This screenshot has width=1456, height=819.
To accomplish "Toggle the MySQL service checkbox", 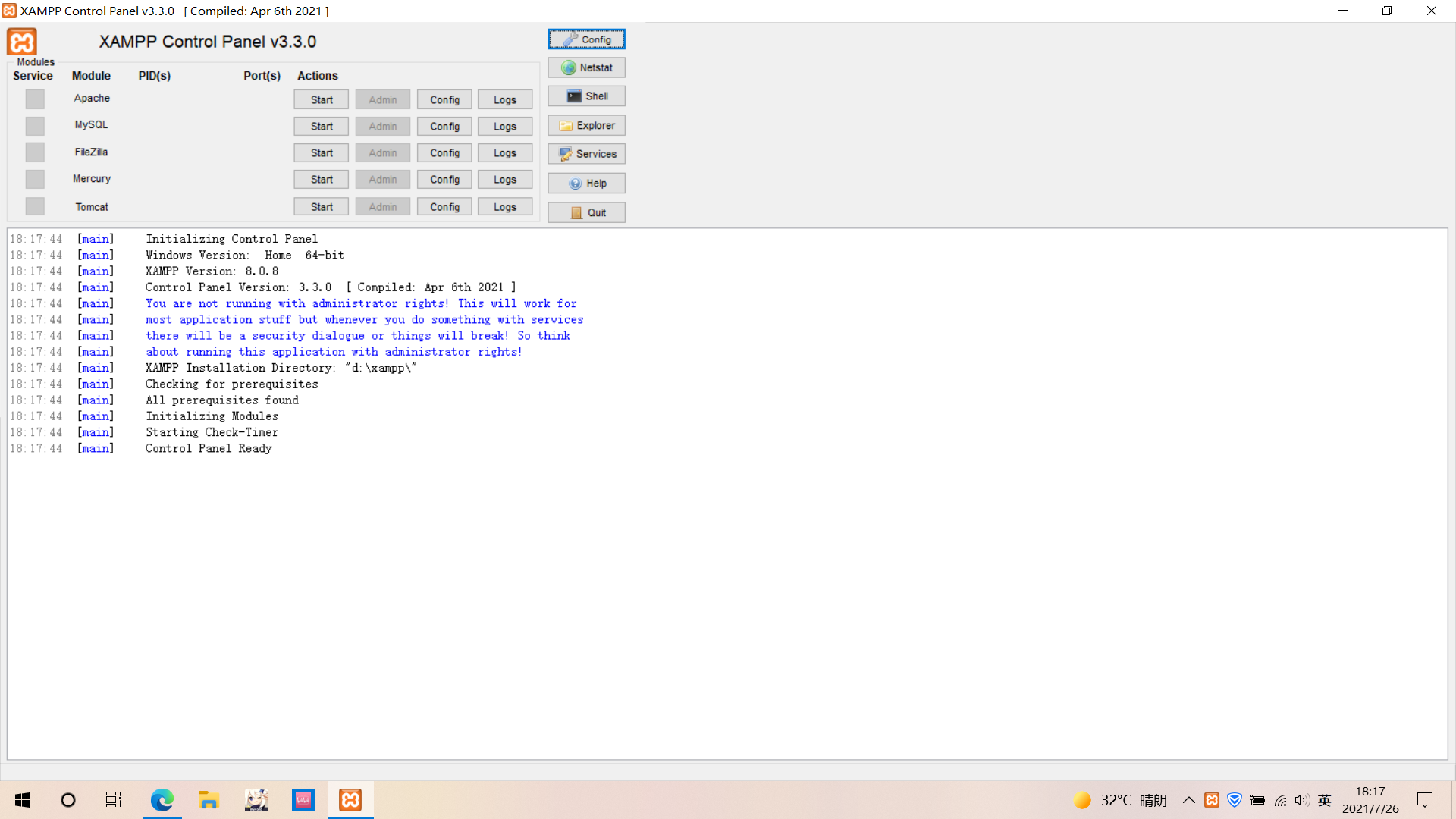I will [x=35, y=126].
